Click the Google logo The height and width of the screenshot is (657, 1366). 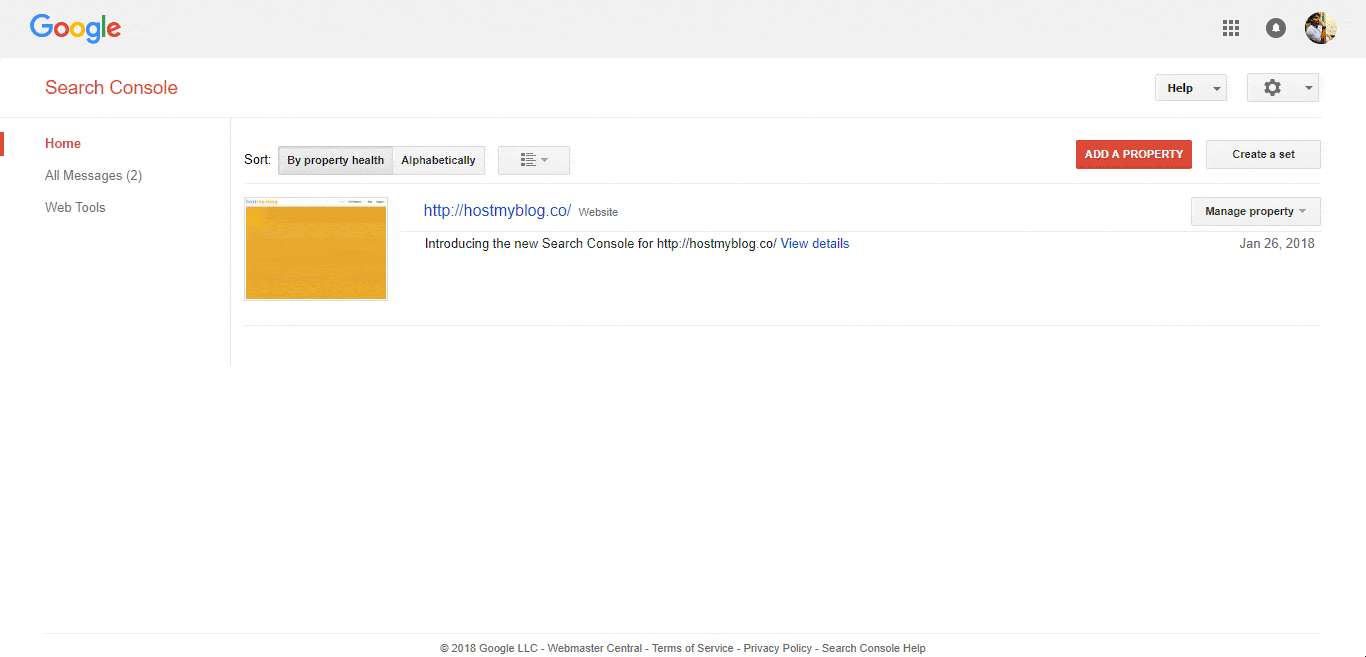click(75, 28)
